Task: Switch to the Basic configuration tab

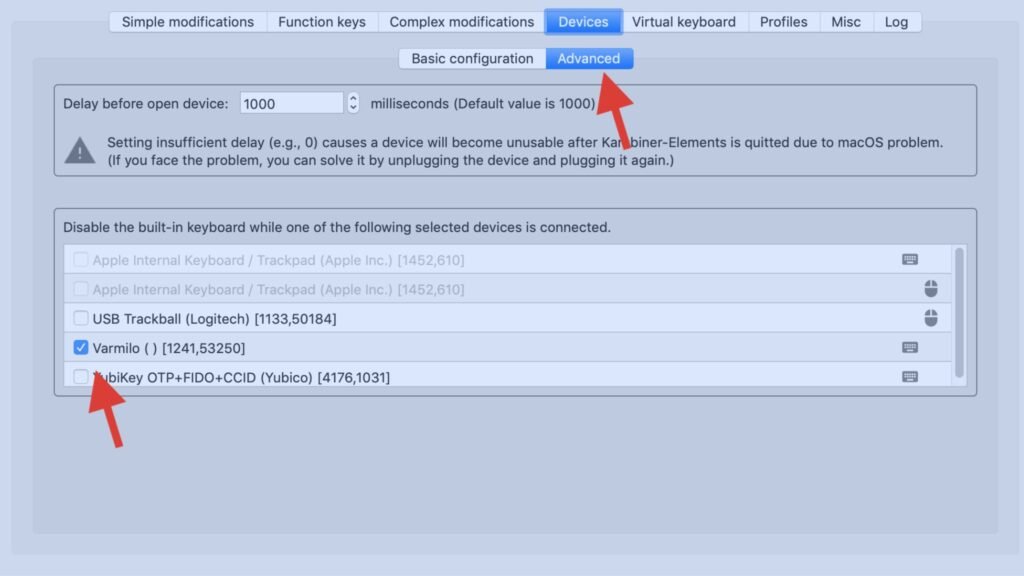Action: (470, 58)
